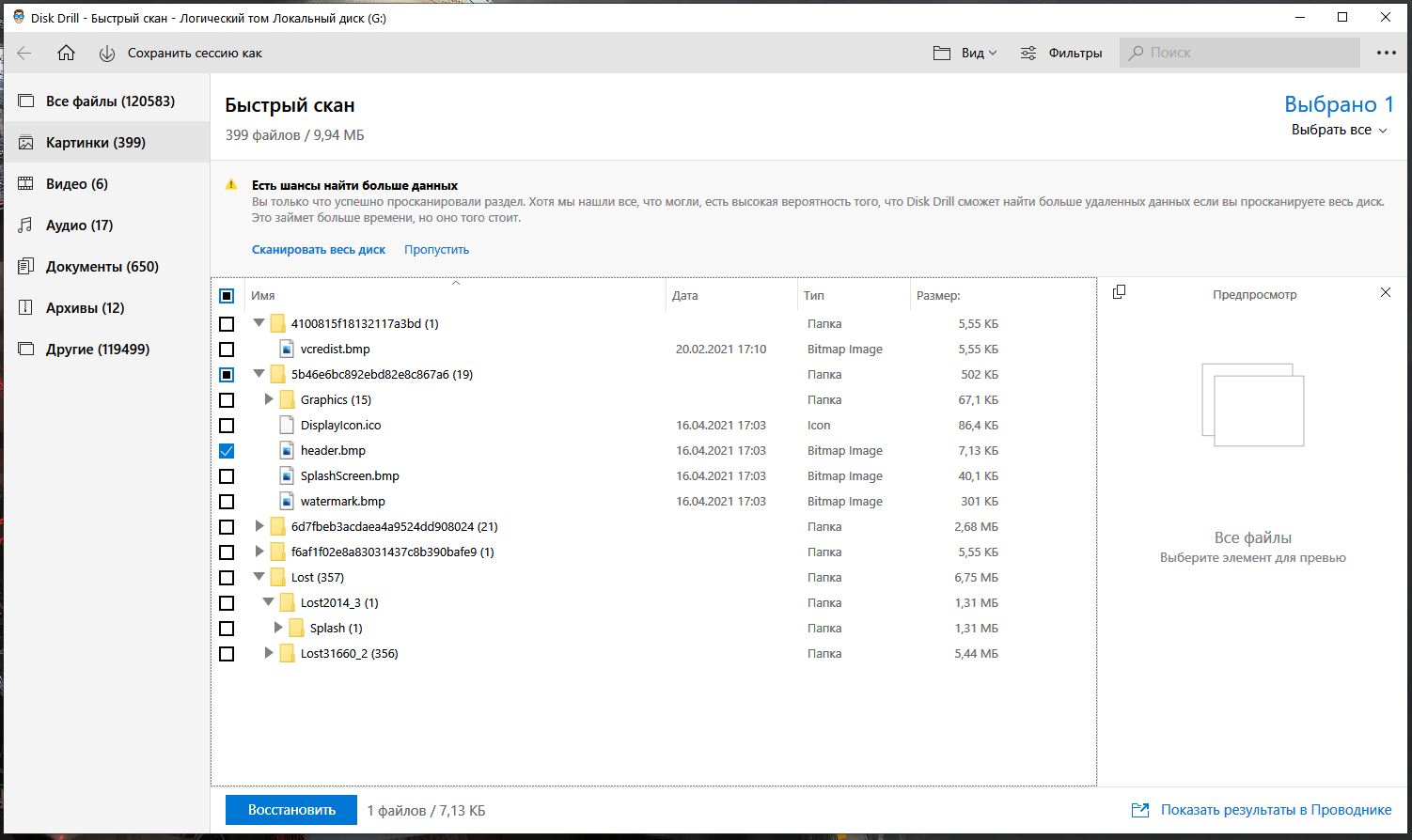Click Сканировать весь диск link
Viewport: 1412px width, 840px height.
(x=319, y=249)
